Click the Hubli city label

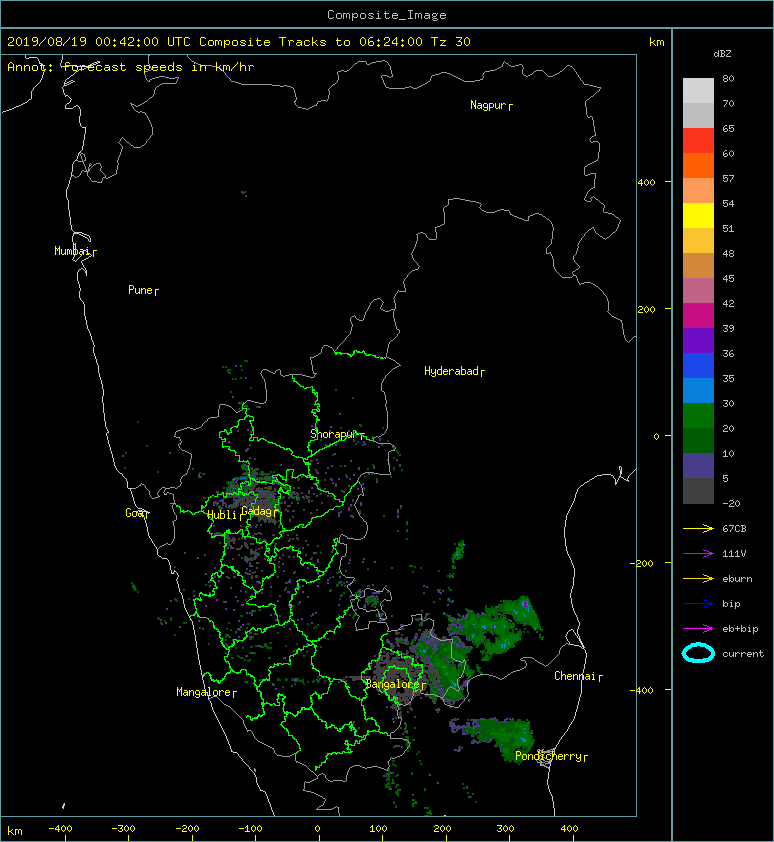[x=222, y=515]
